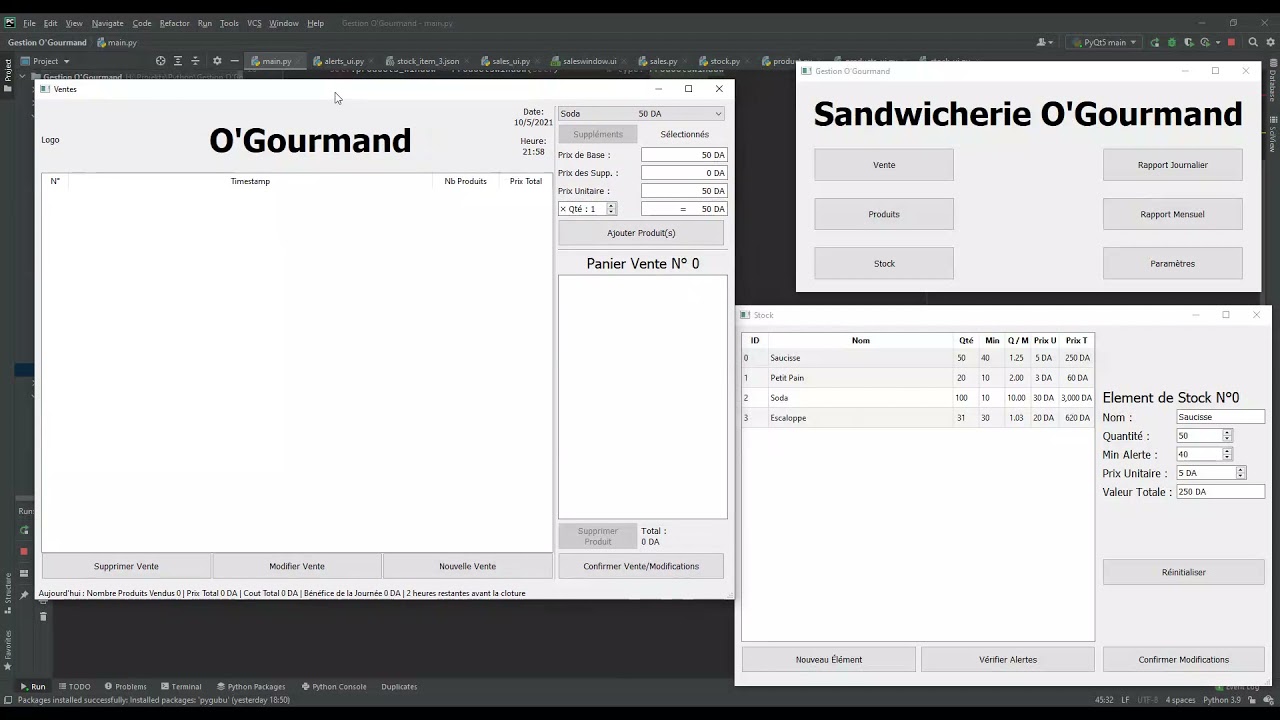Open Project panel options gear icon
The width and height of the screenshot is (1280, 720).
[x=217, y=61]
